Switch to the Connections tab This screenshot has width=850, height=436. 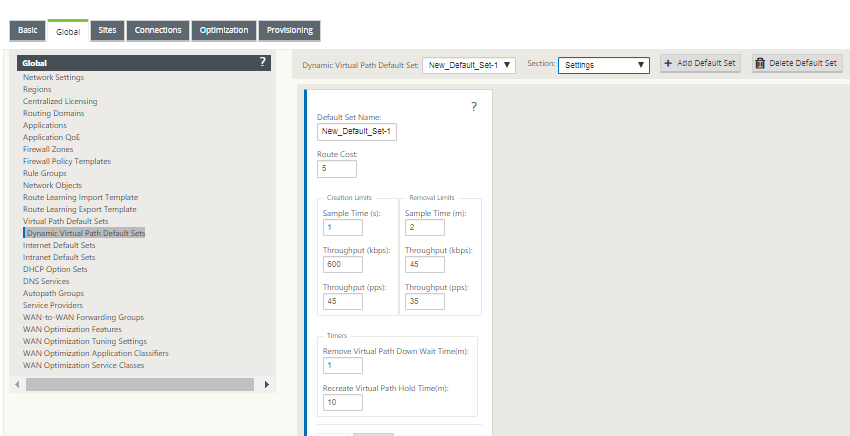click(x=158, y=30)
